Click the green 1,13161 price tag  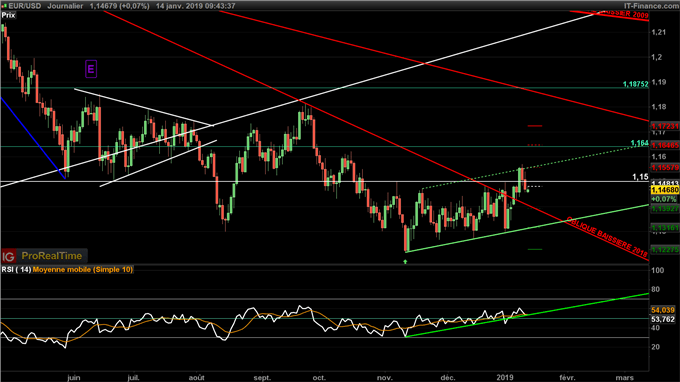(665, 228)
